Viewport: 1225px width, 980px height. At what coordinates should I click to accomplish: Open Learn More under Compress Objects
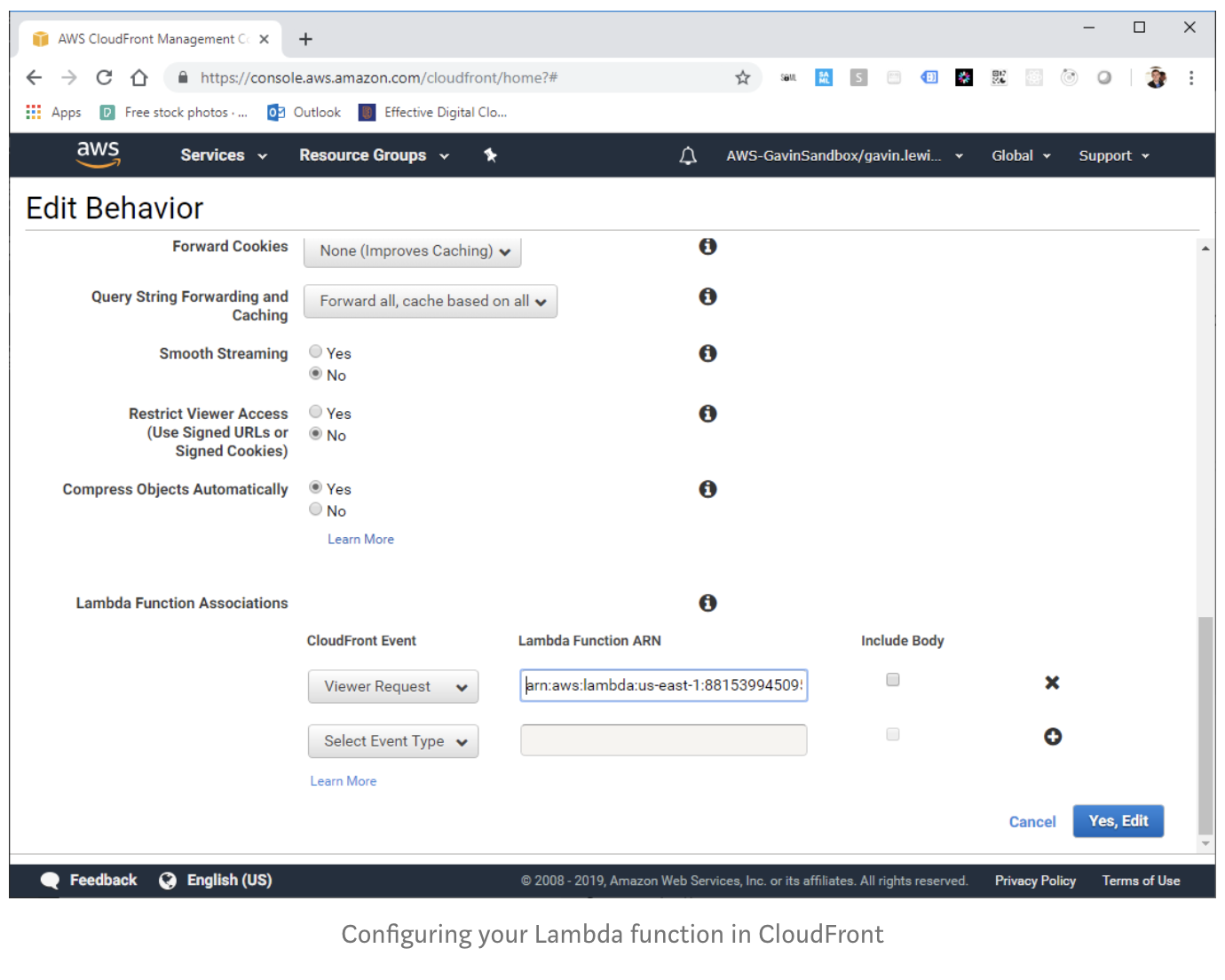click(x=360, y=539)
